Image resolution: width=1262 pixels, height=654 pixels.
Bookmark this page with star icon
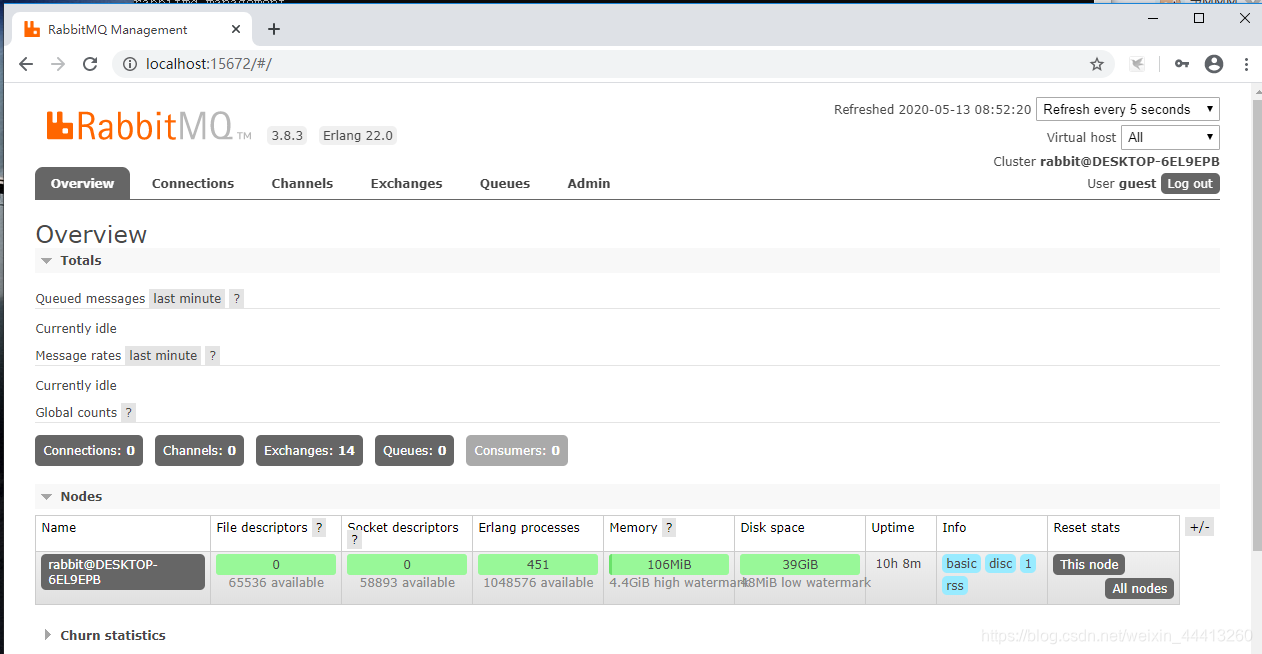[1097, 64]
